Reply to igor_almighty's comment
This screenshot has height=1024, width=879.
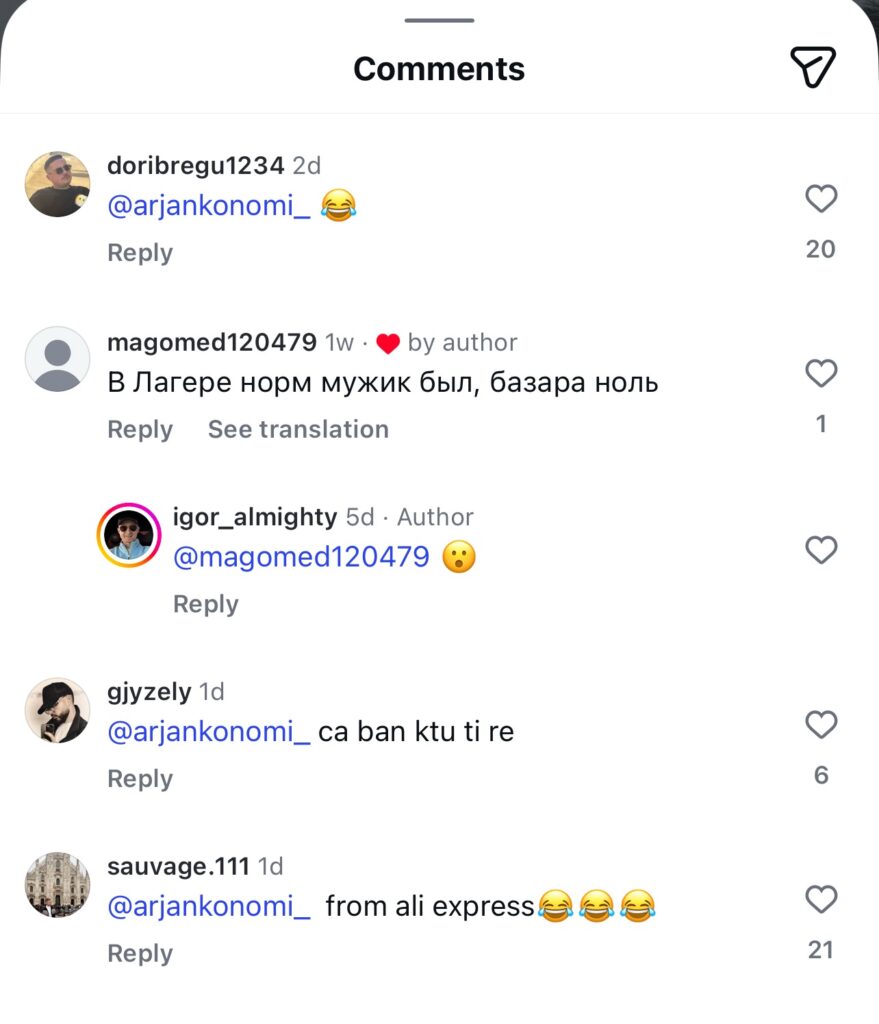206,604
